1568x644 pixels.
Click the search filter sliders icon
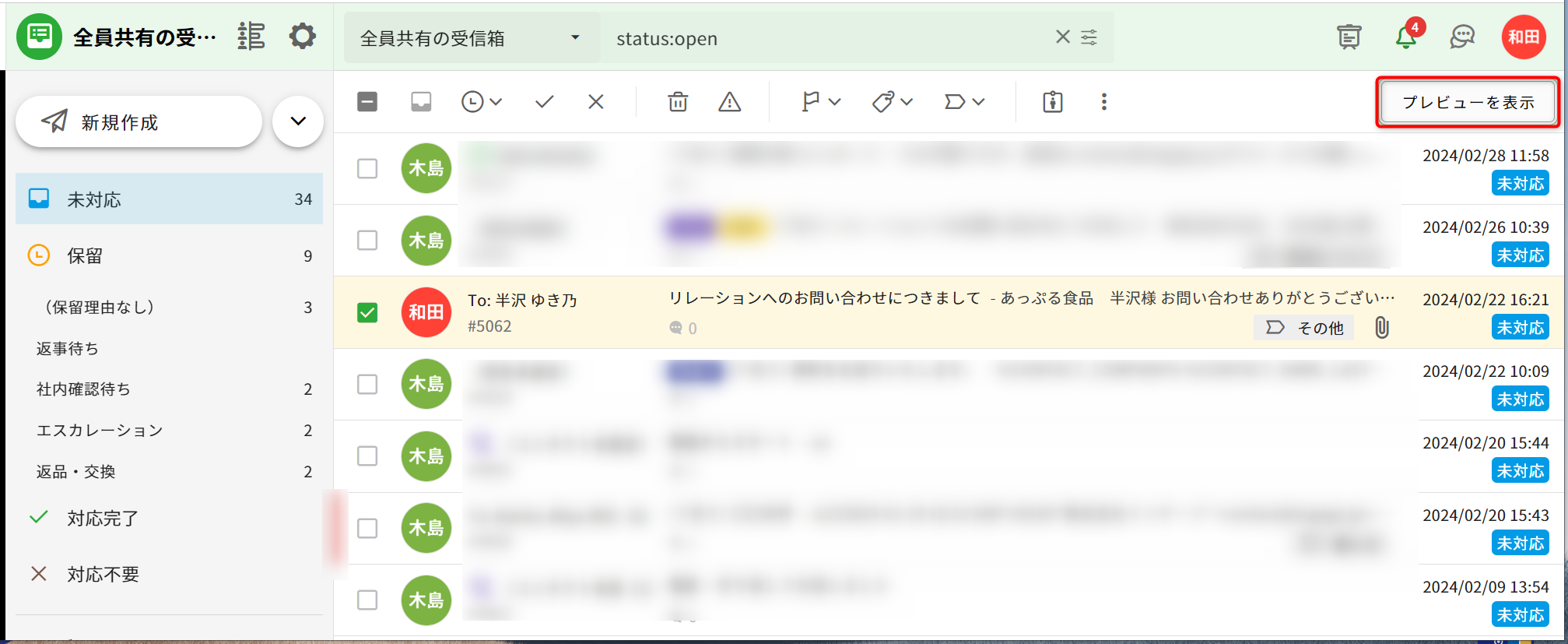[1089, 37]
